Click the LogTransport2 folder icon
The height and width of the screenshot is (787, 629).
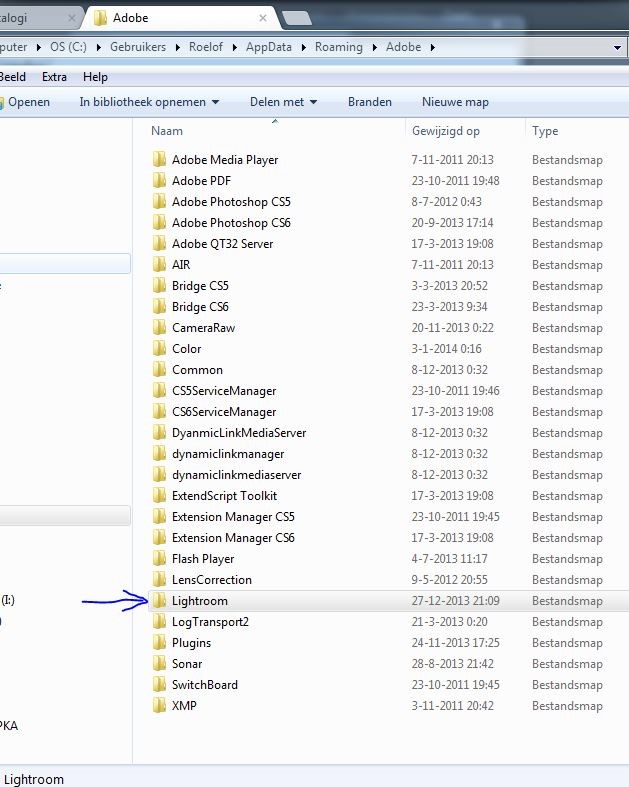[x=159, y=622]
